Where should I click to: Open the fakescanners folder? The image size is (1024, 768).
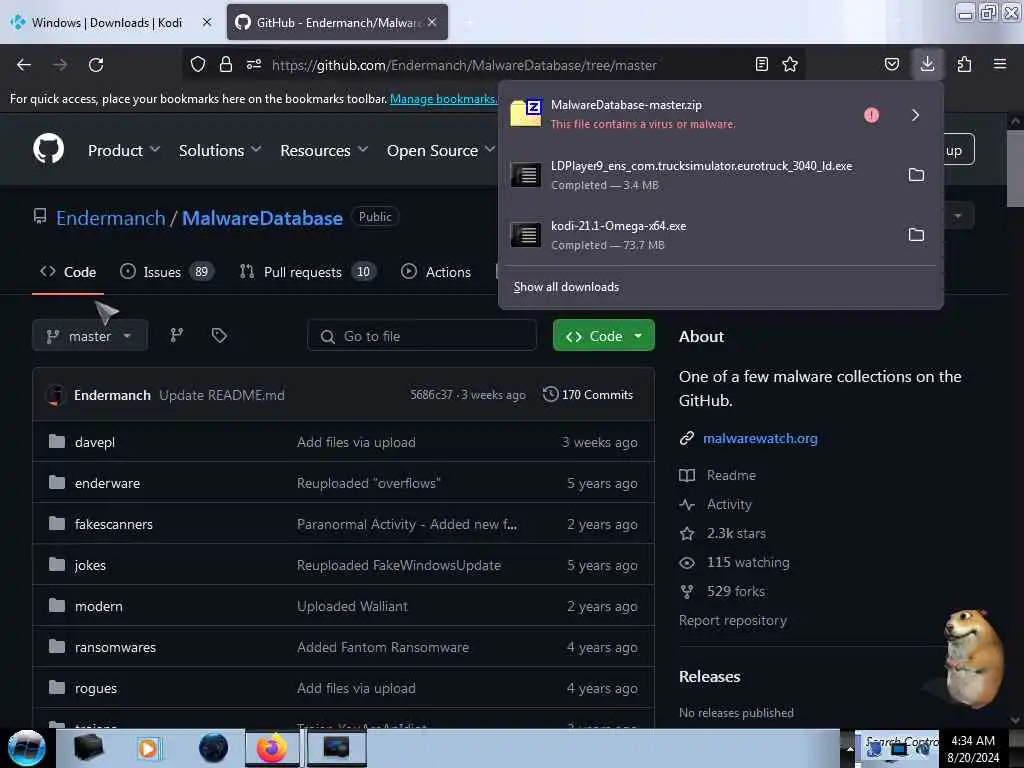[114, 524]
